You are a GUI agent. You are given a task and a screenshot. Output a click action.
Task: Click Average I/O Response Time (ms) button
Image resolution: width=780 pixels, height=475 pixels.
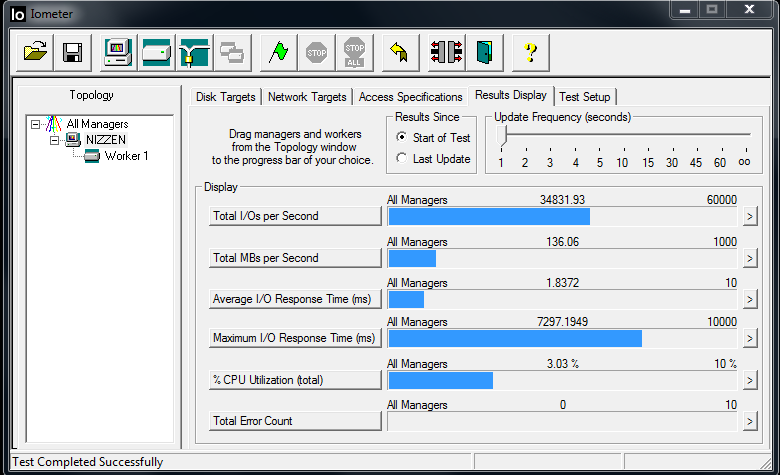click(x=295, y=299)
